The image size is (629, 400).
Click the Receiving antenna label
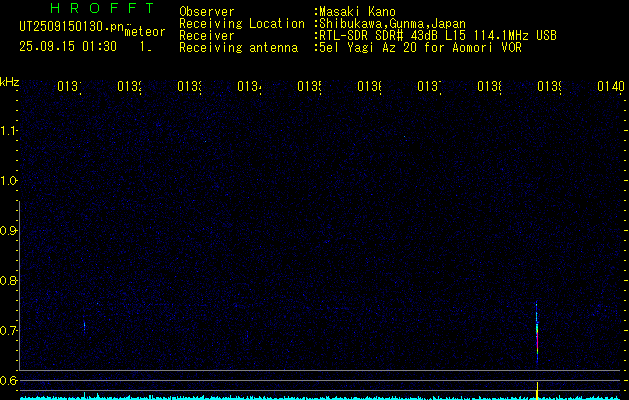[238, 48]
